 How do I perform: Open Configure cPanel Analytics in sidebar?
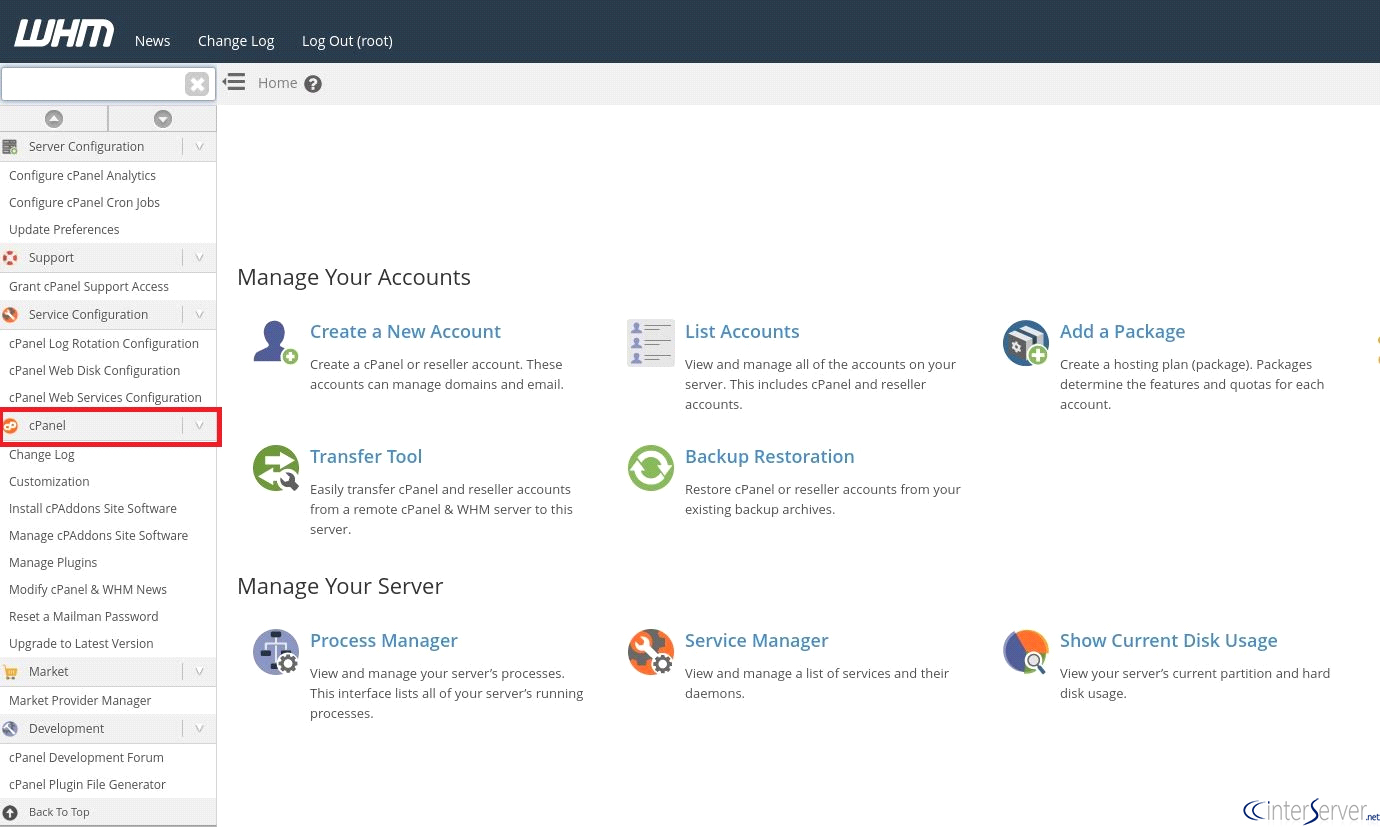coord(82,176)
